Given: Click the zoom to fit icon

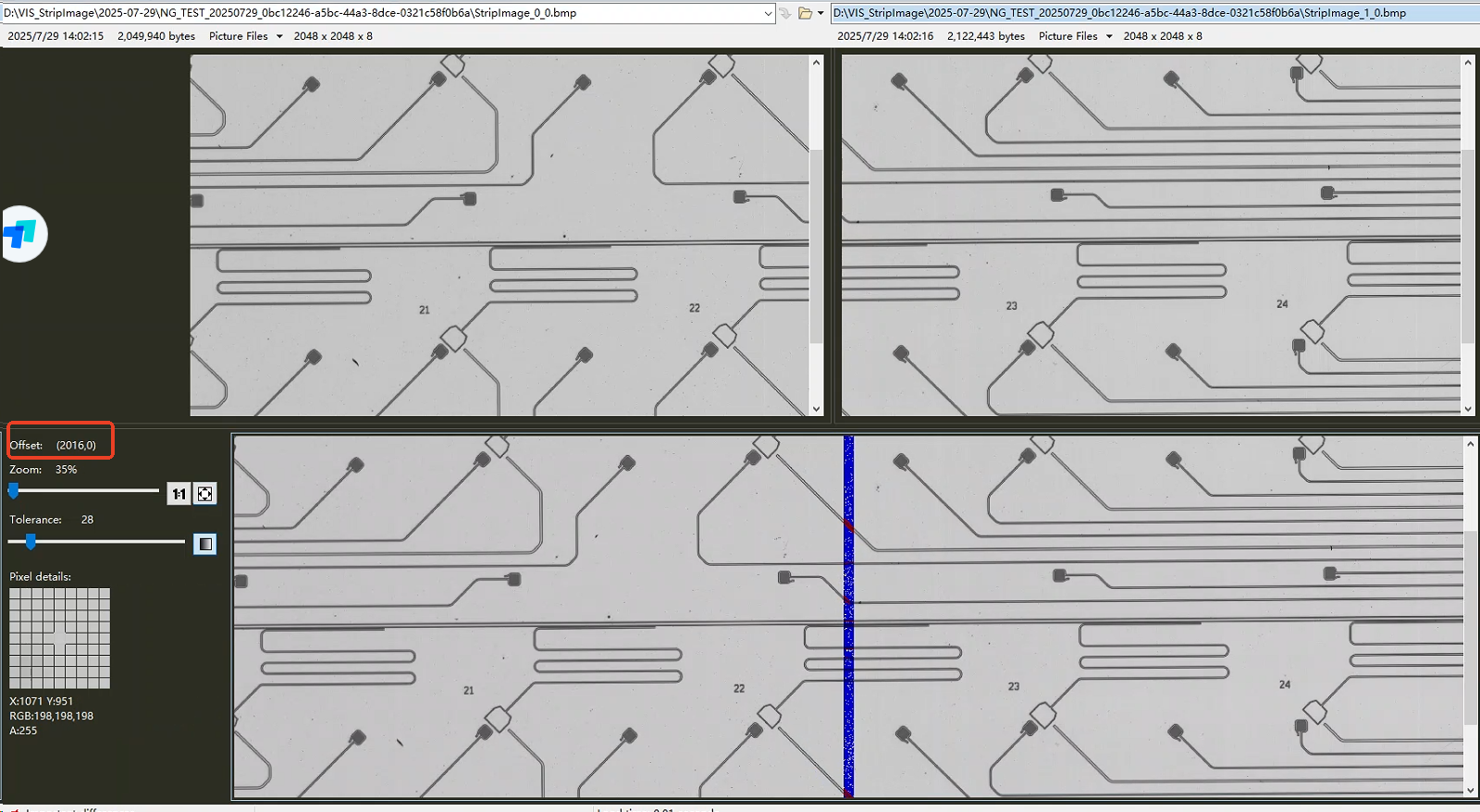Looking at the screenshot, I should coord(205,494).
